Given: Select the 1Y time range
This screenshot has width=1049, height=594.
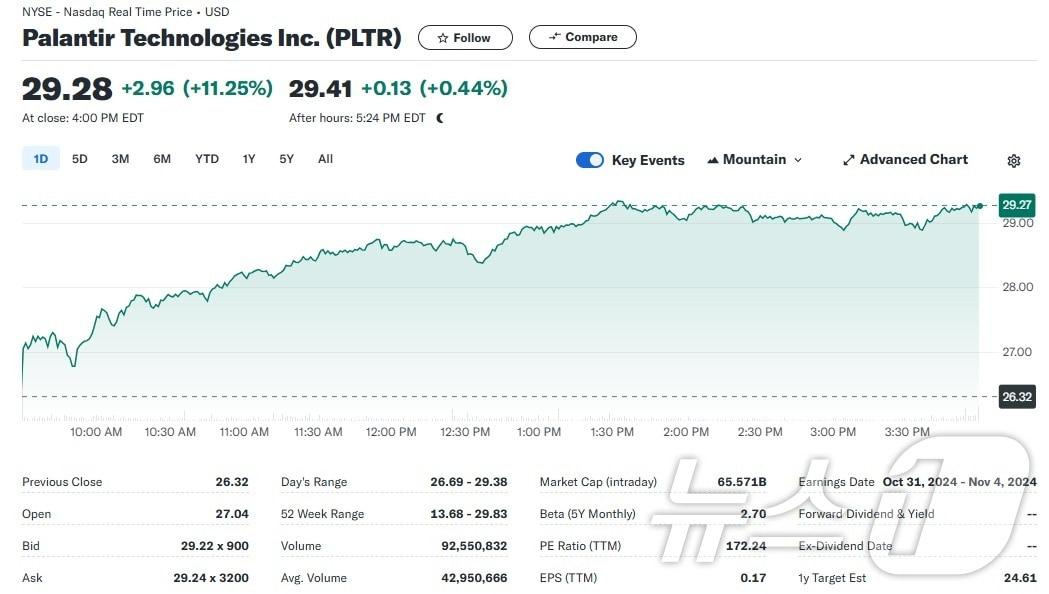Looking at the screenshot, I should [x=249, y=159].
